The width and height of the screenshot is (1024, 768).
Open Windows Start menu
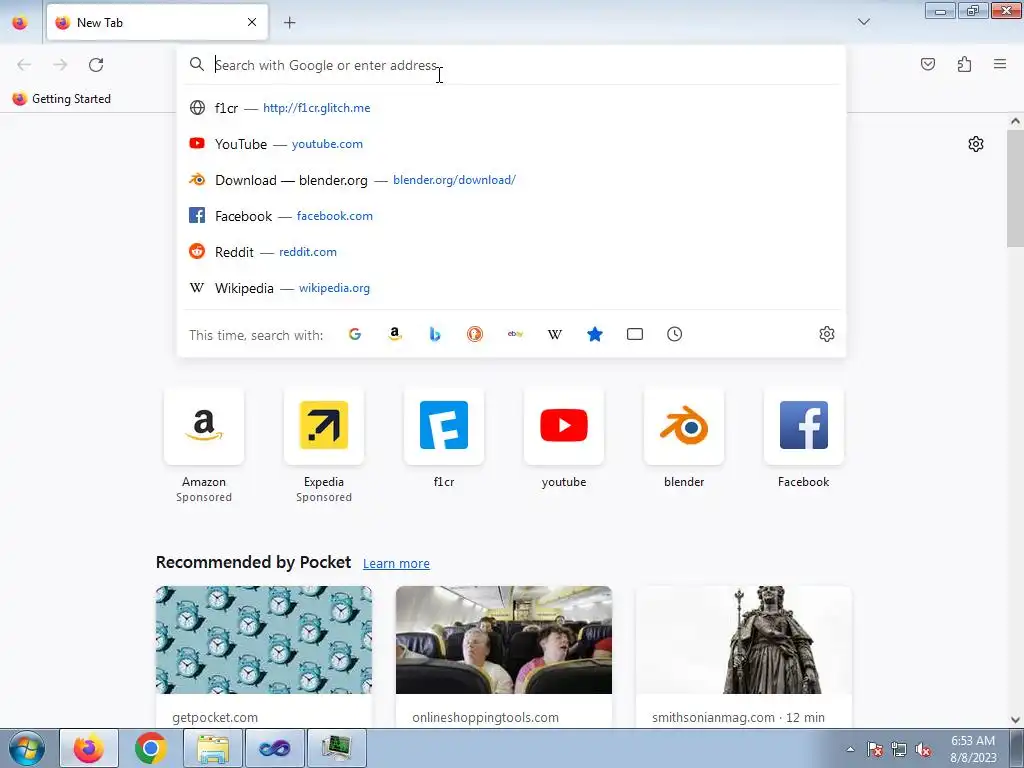tap(27, 748)
